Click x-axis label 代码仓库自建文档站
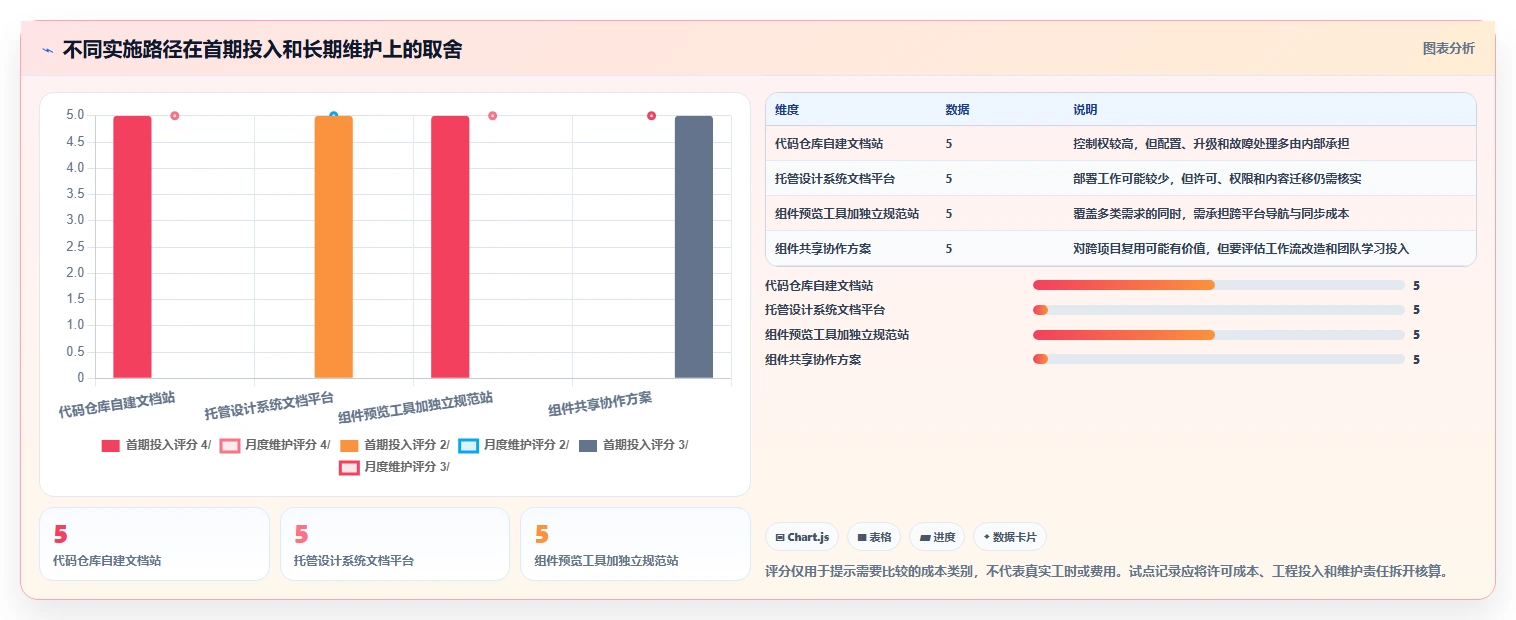The height and width of the screenshot is (620, 1516). coord(117,404)
